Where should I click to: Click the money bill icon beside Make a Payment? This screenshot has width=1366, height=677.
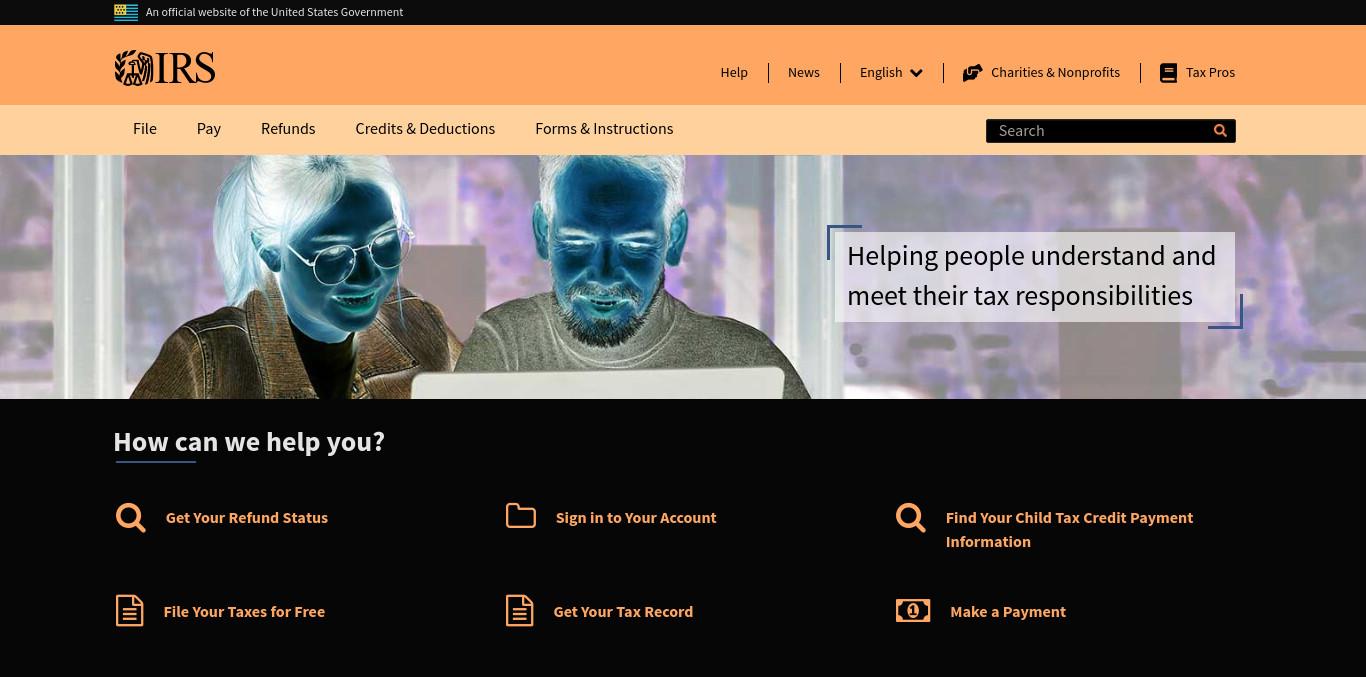pos(913,610)
